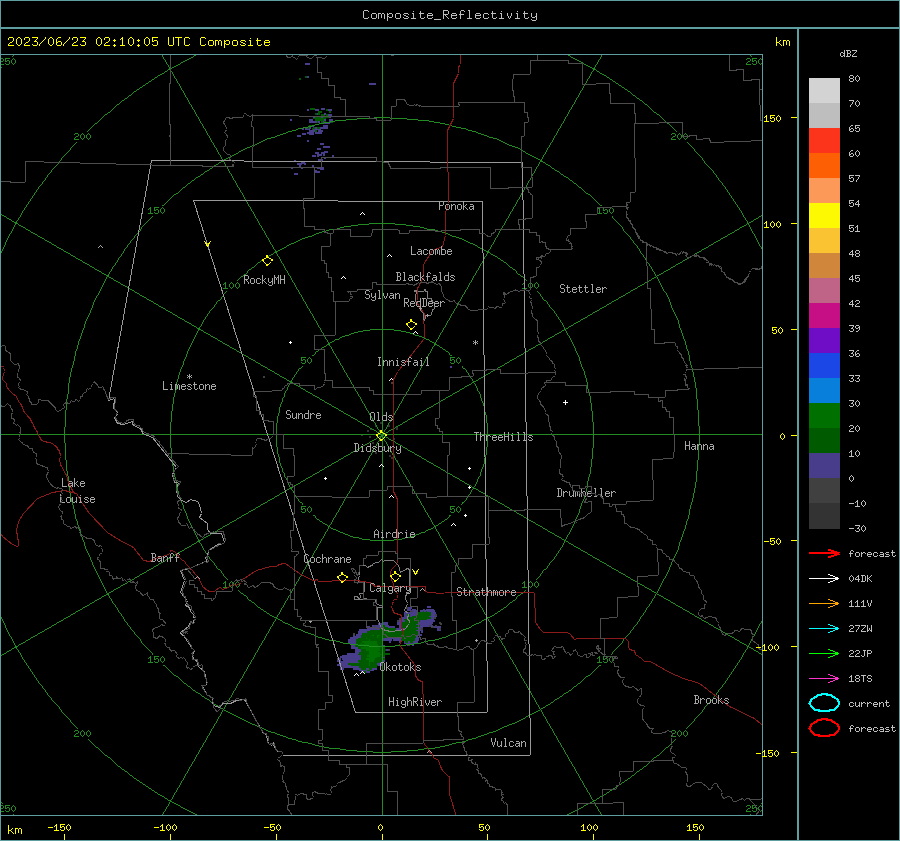Click the Blackfalds city label

[x=425, y=277]
